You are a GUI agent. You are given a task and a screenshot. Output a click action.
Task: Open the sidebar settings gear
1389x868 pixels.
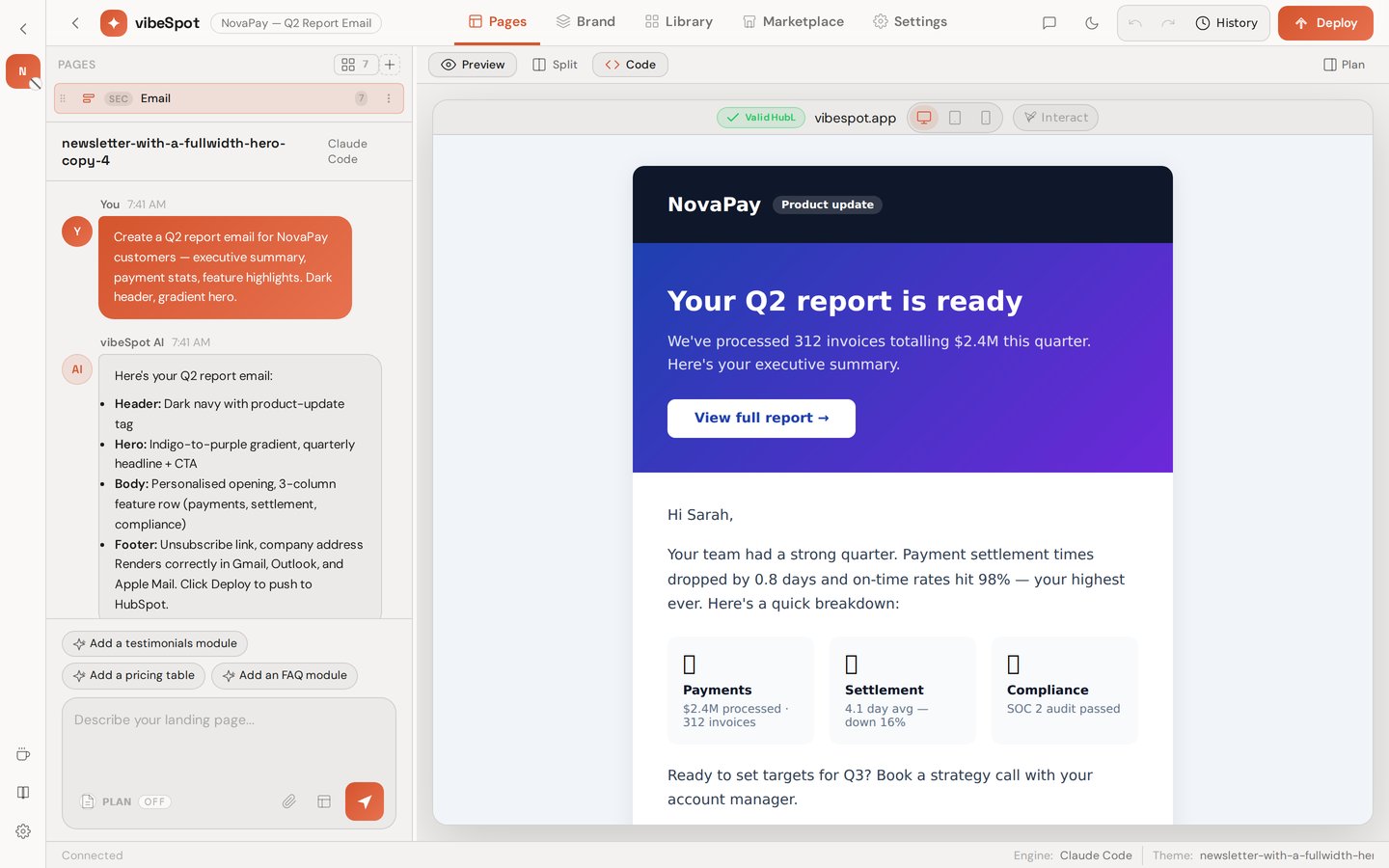tap(23, 831)
